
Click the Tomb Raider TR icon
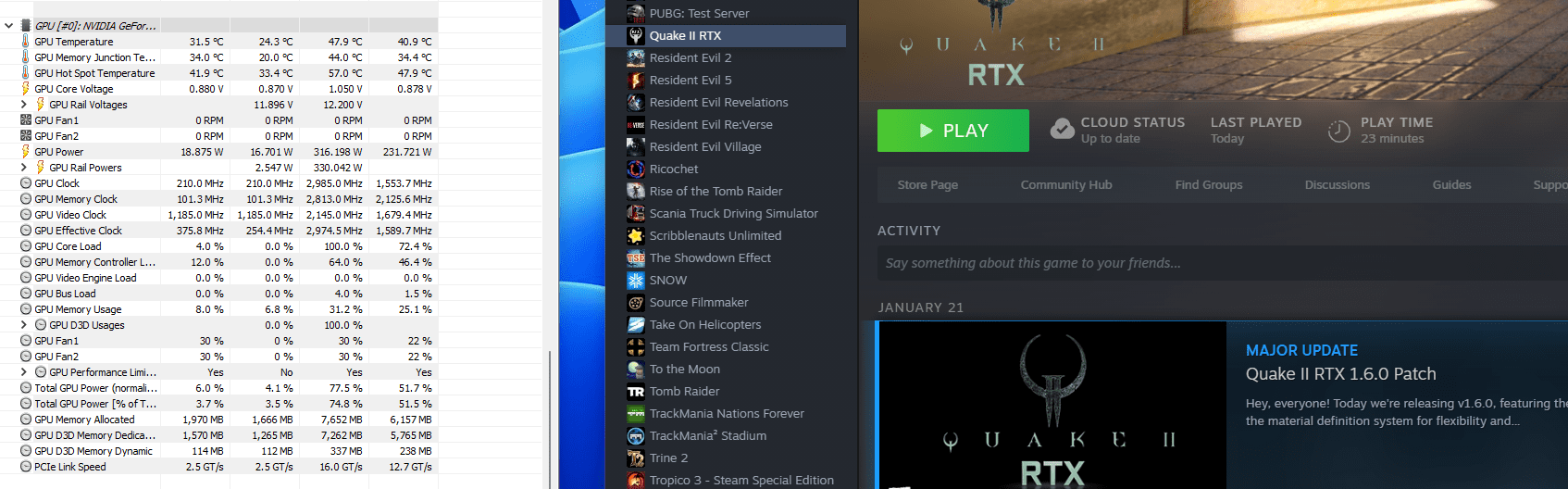pyautogui.click(x=636, y=391)
